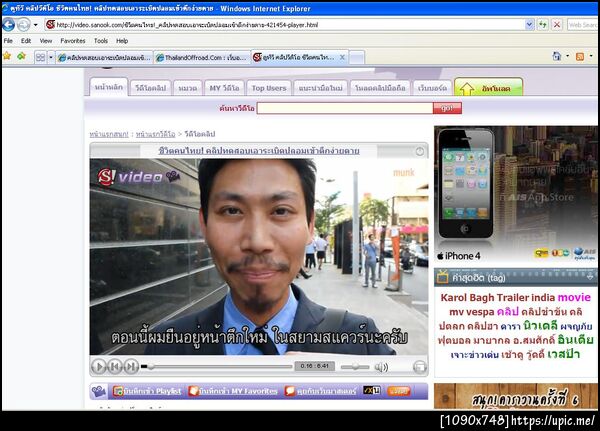Click the round icon in player title bar

point(420,152)
